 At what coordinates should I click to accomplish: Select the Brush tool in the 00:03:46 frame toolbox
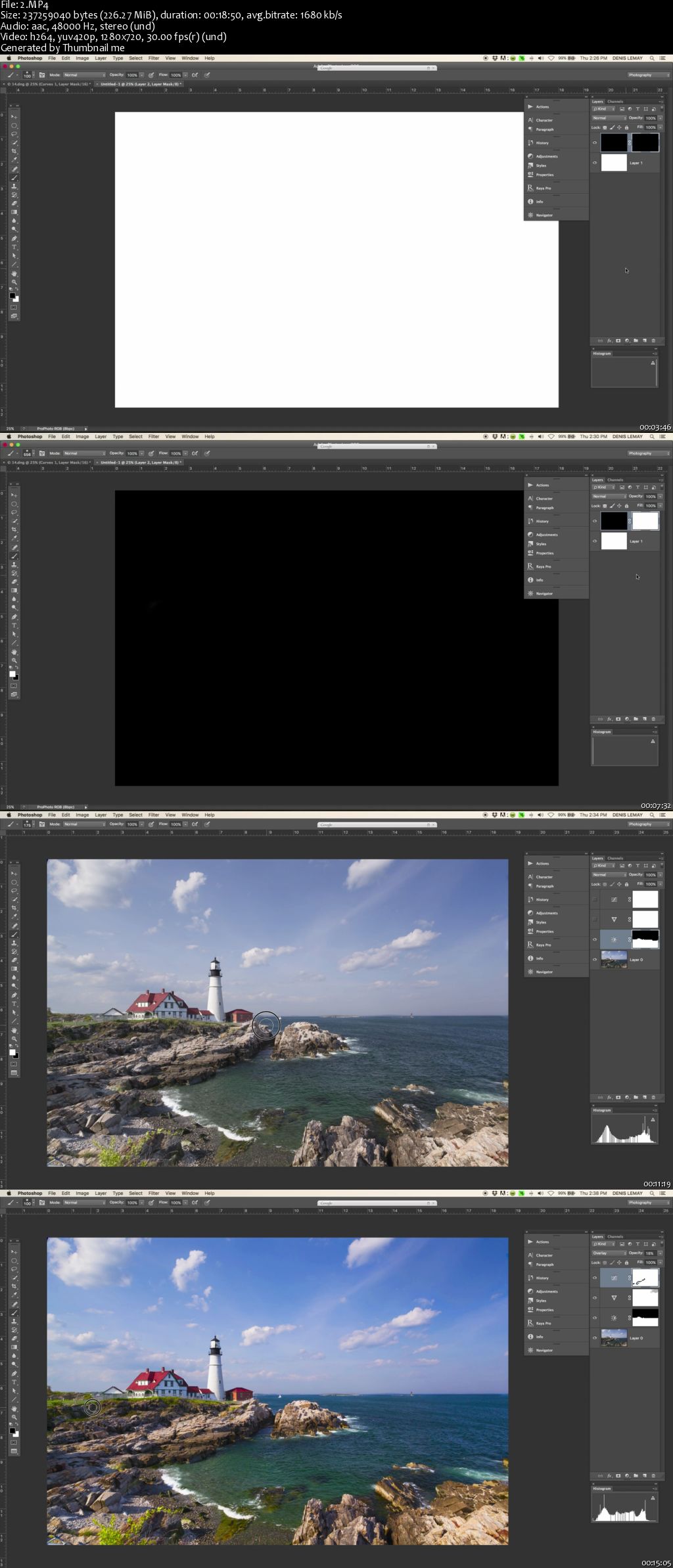(x=14, y=177)
